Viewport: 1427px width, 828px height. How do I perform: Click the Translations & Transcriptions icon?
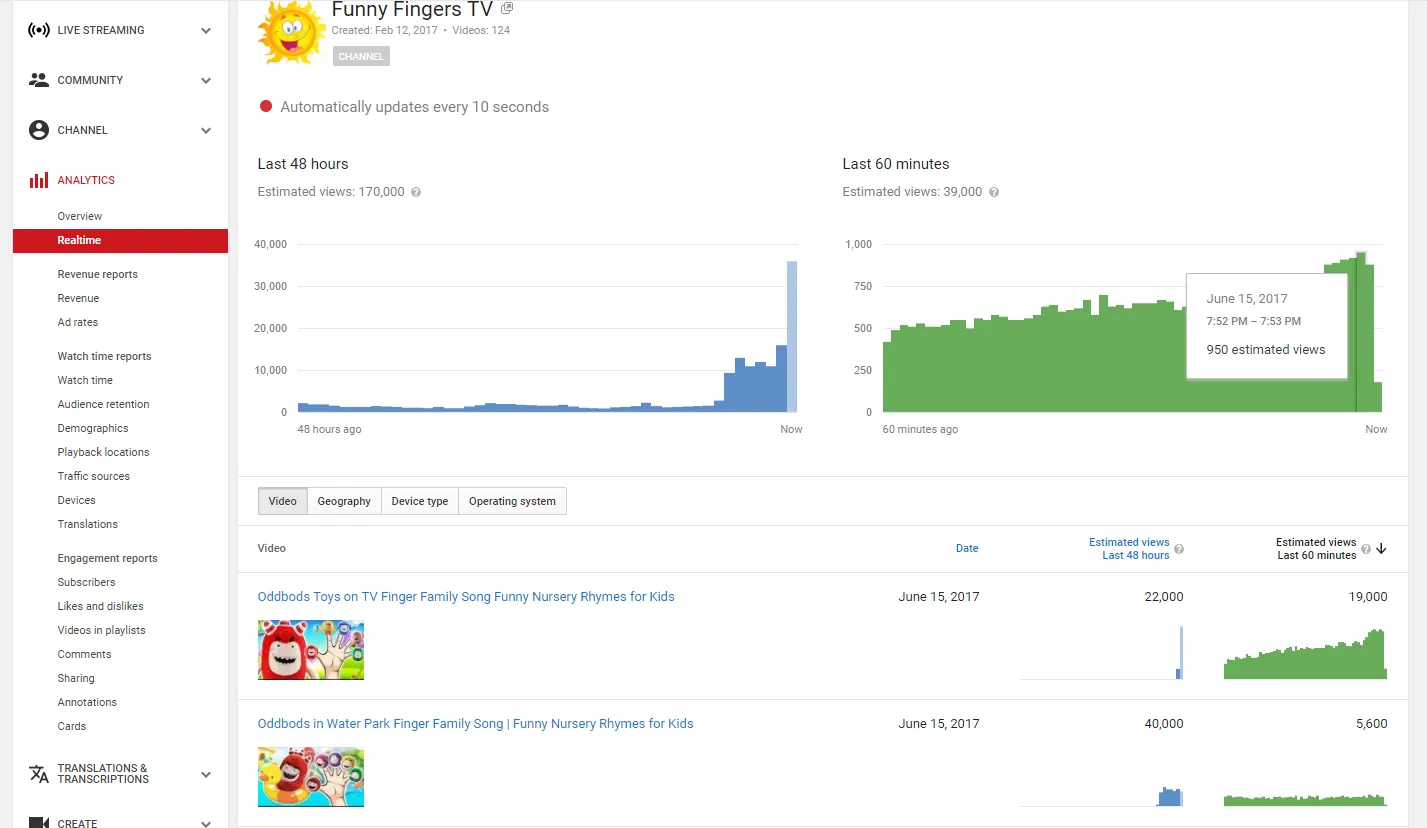pos(38,774)
